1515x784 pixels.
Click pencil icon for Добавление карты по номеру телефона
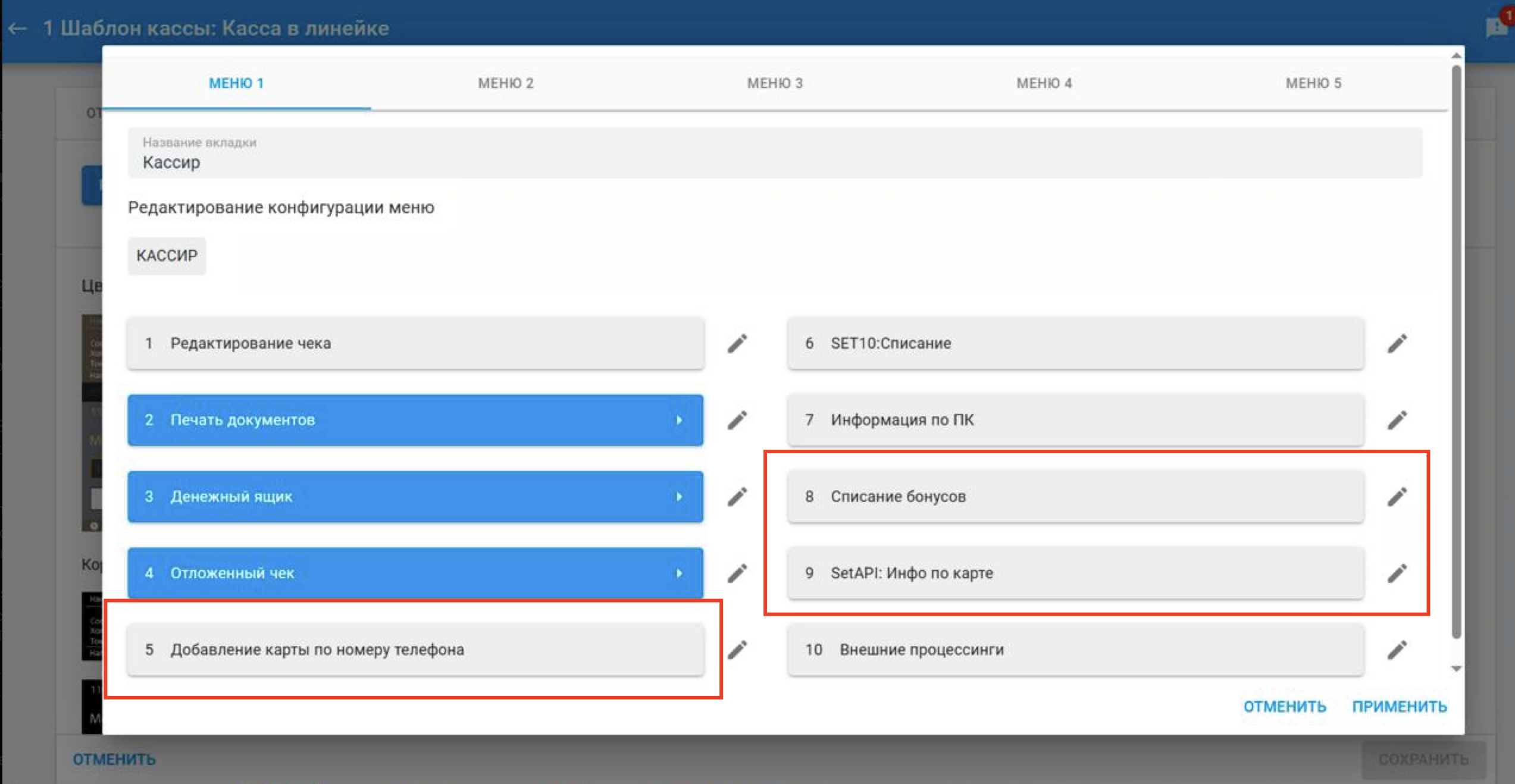(737, 650)
